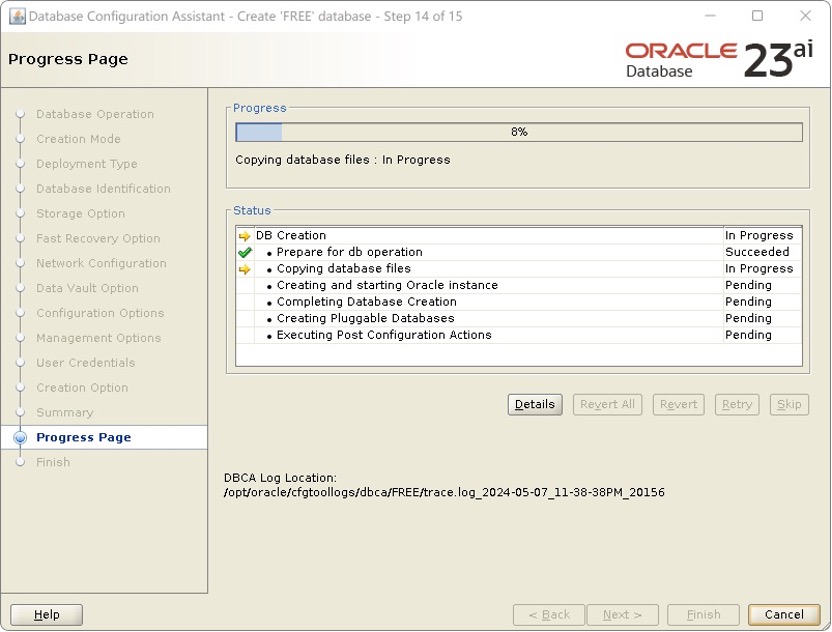The height and width of the screenshot is (632, 832).
Task: Click the DBCA log file path text
Action: pyautogui.click(x=444, y=492)
